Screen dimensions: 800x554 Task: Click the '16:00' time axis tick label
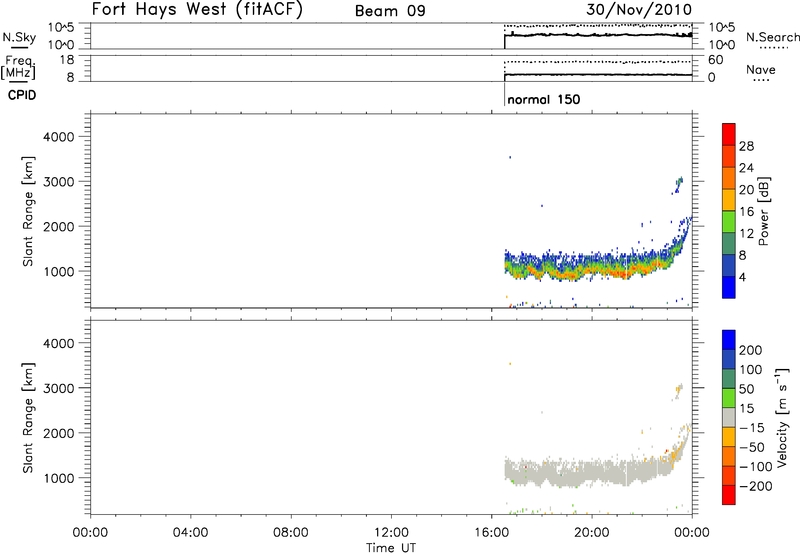491,533
